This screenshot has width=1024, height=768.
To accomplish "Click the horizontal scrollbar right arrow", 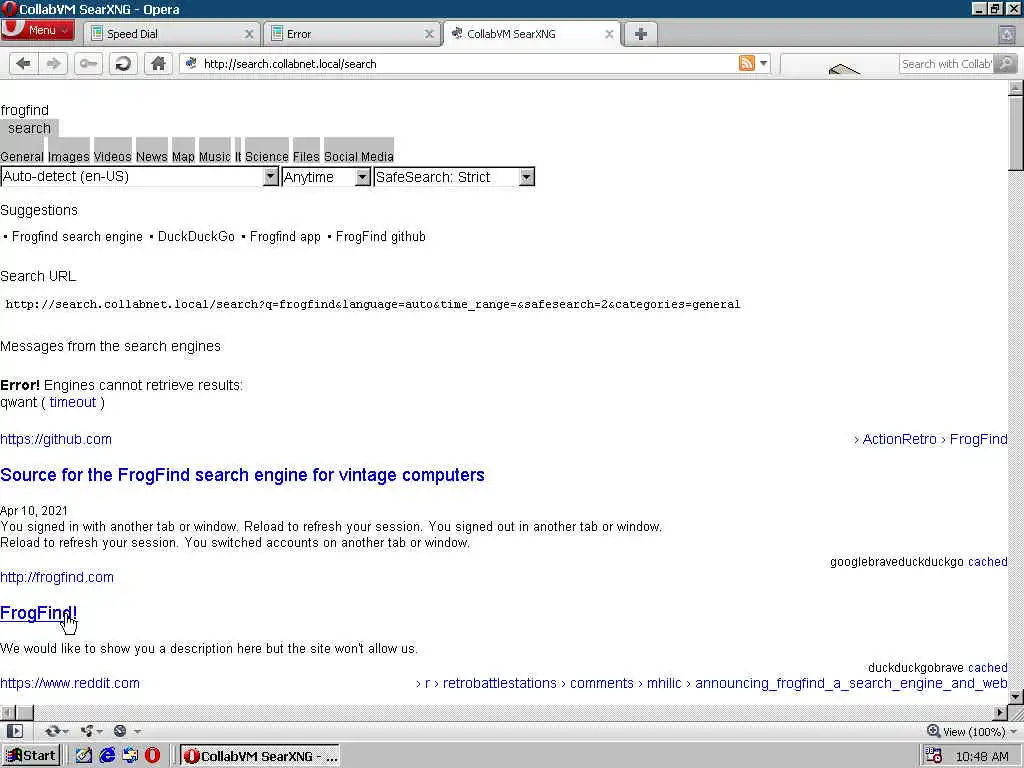I will click(1000, 712).
